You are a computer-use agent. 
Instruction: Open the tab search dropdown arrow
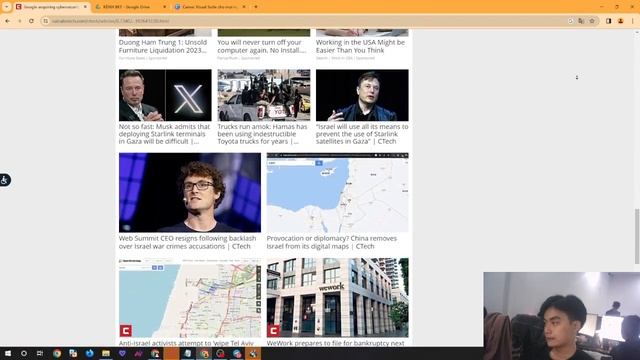[x=6, y=7]
